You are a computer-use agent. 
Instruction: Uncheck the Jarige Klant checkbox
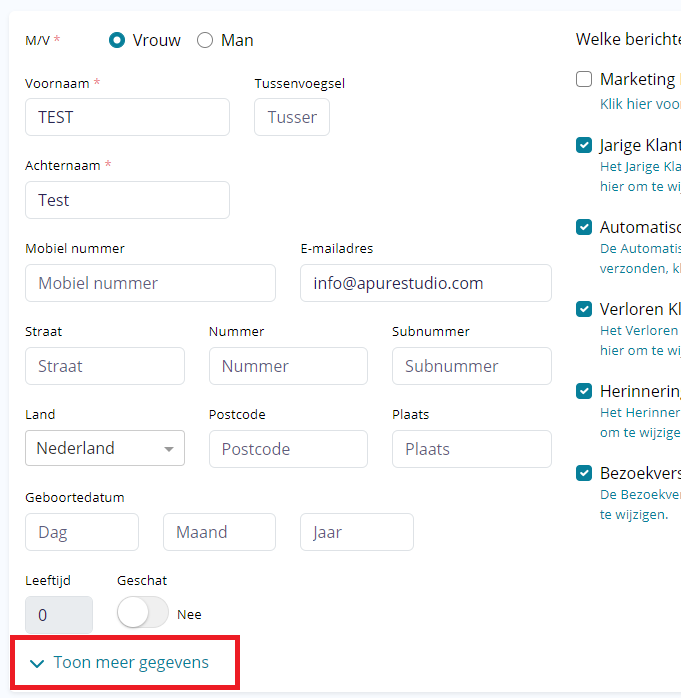[584, 146]
